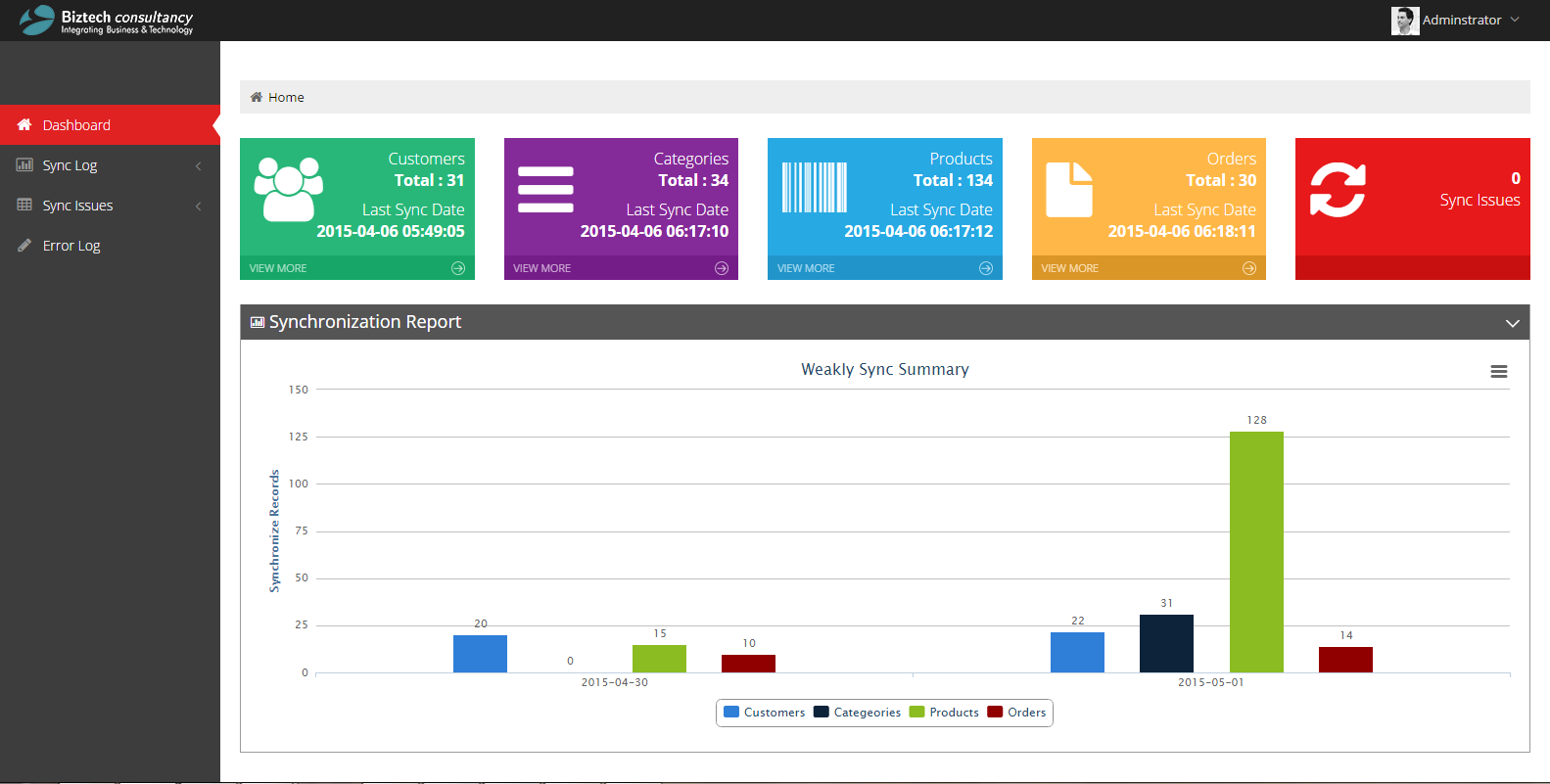Click the navy Categories bar labeled 31

(1166, 643)
